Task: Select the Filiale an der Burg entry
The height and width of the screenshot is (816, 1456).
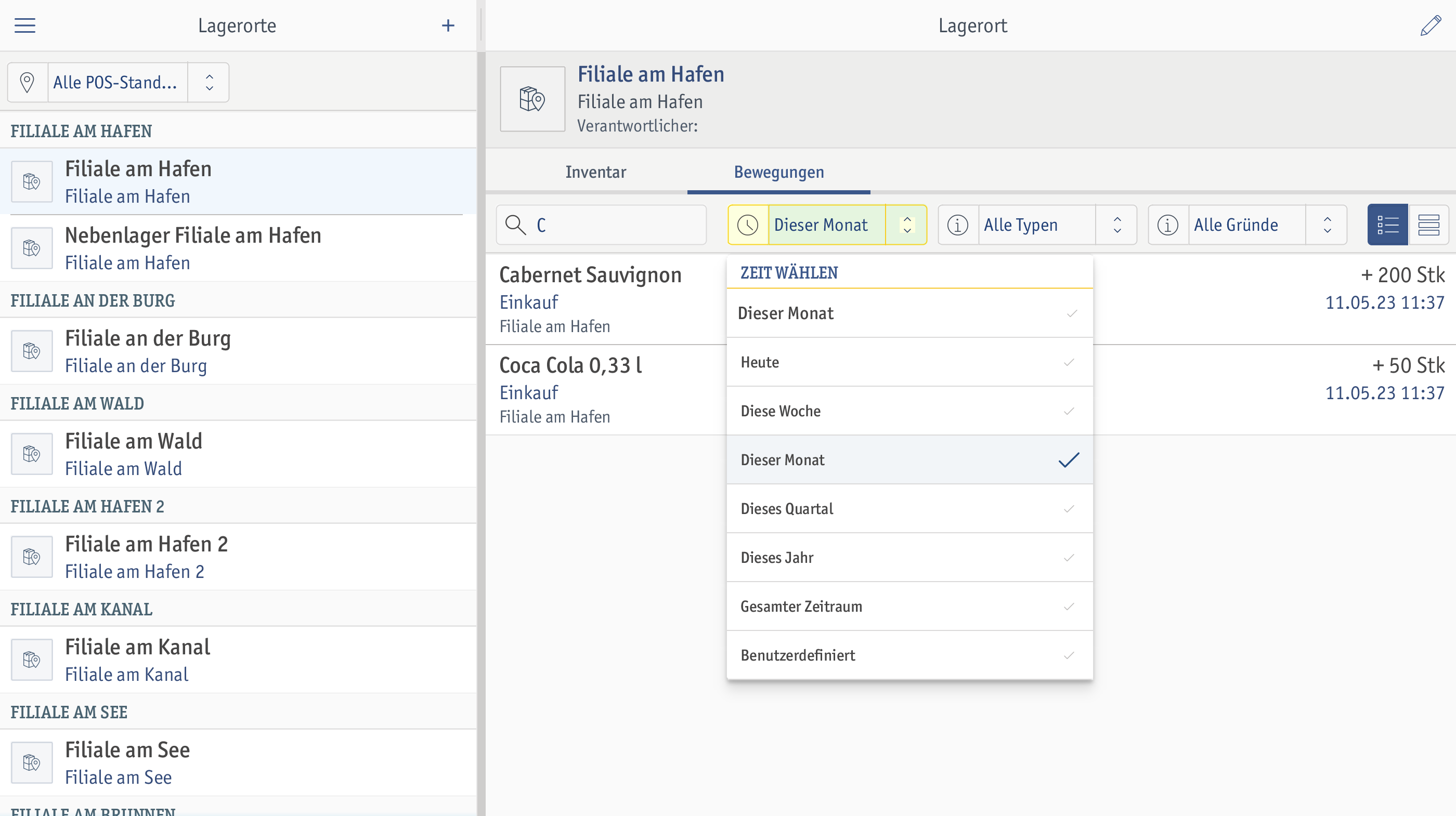Action: tap(238, 351)
